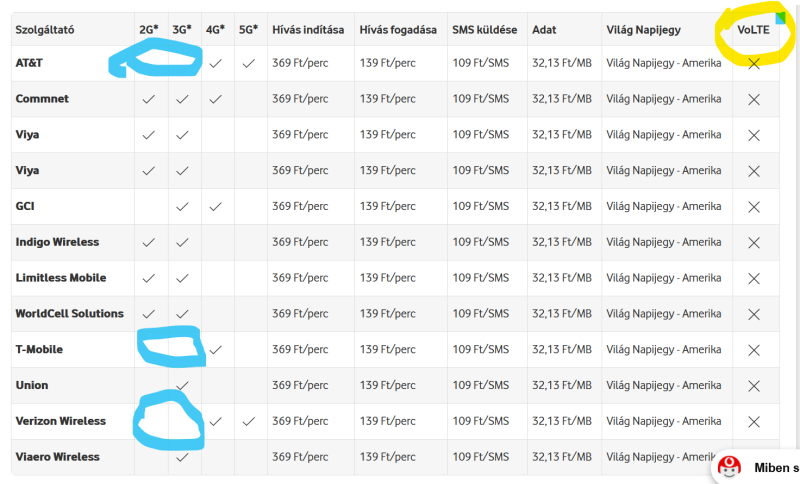Click the VoLTE X icon for AT&T
Viewport: 800px width, 484px height.
[x=754, y=63]
